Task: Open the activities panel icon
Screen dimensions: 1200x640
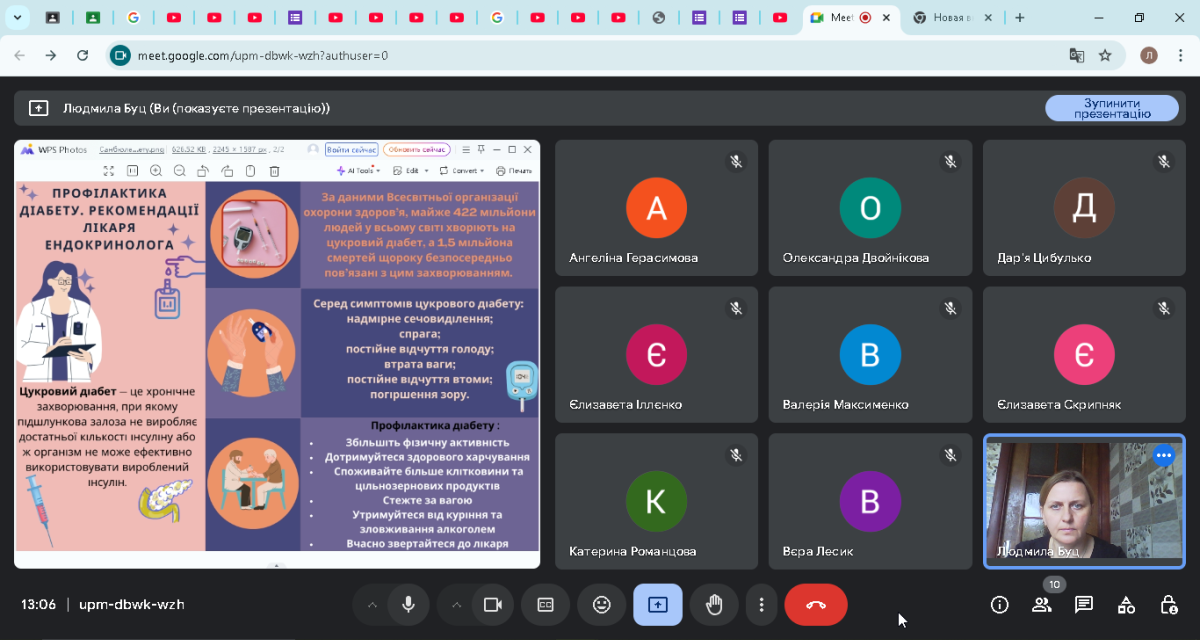Action: click(1126, 605)
